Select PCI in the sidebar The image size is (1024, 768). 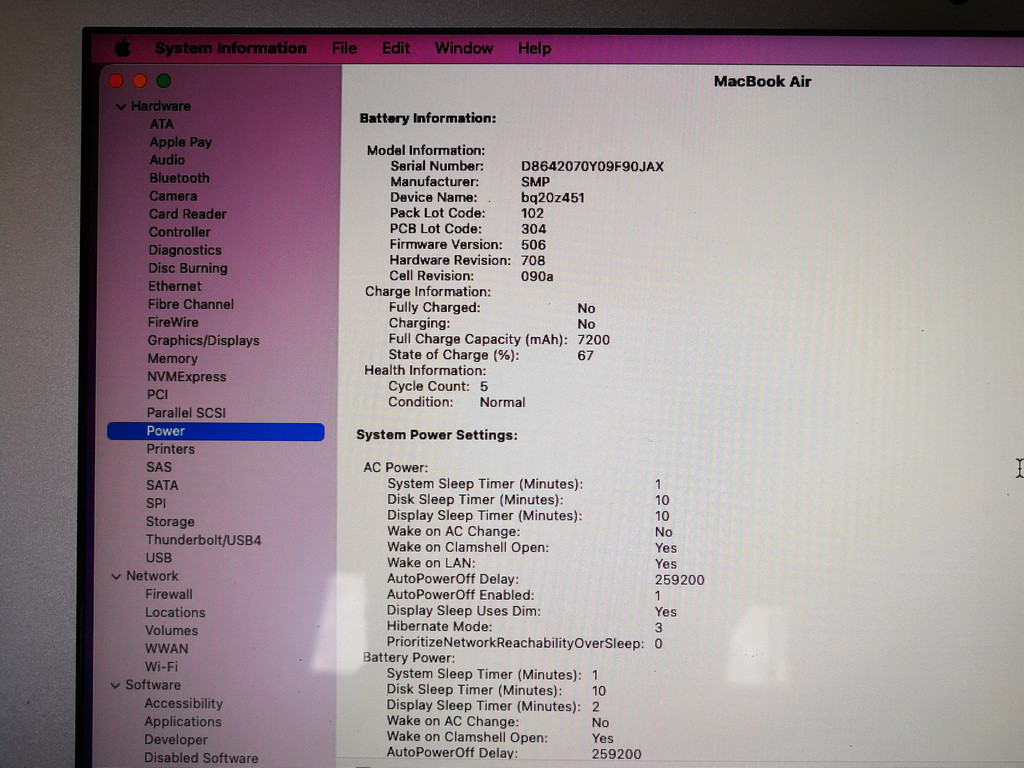pyautogui.click(x=157, y=394)
